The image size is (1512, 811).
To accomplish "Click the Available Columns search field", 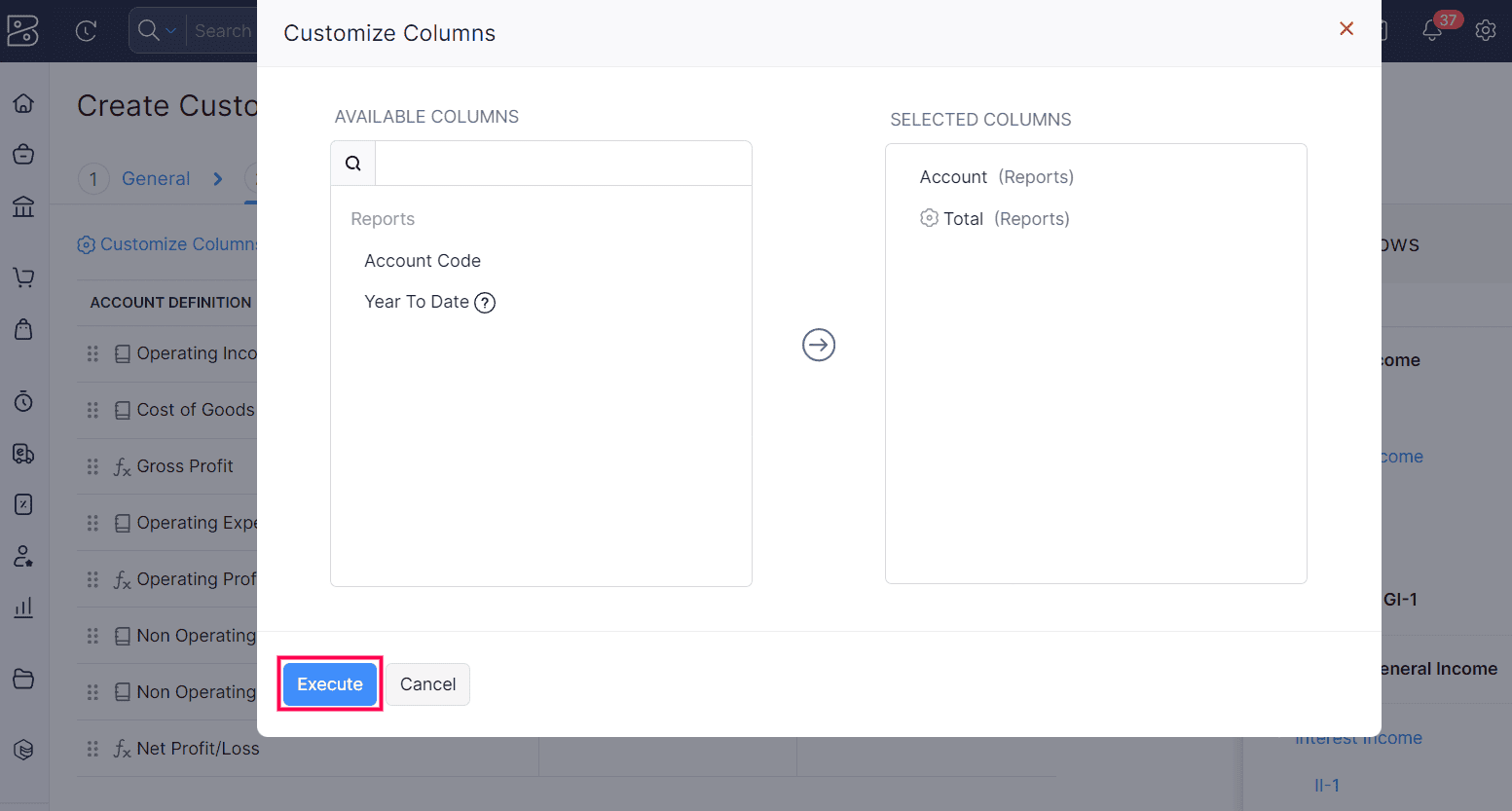I will tap(563, 164).
